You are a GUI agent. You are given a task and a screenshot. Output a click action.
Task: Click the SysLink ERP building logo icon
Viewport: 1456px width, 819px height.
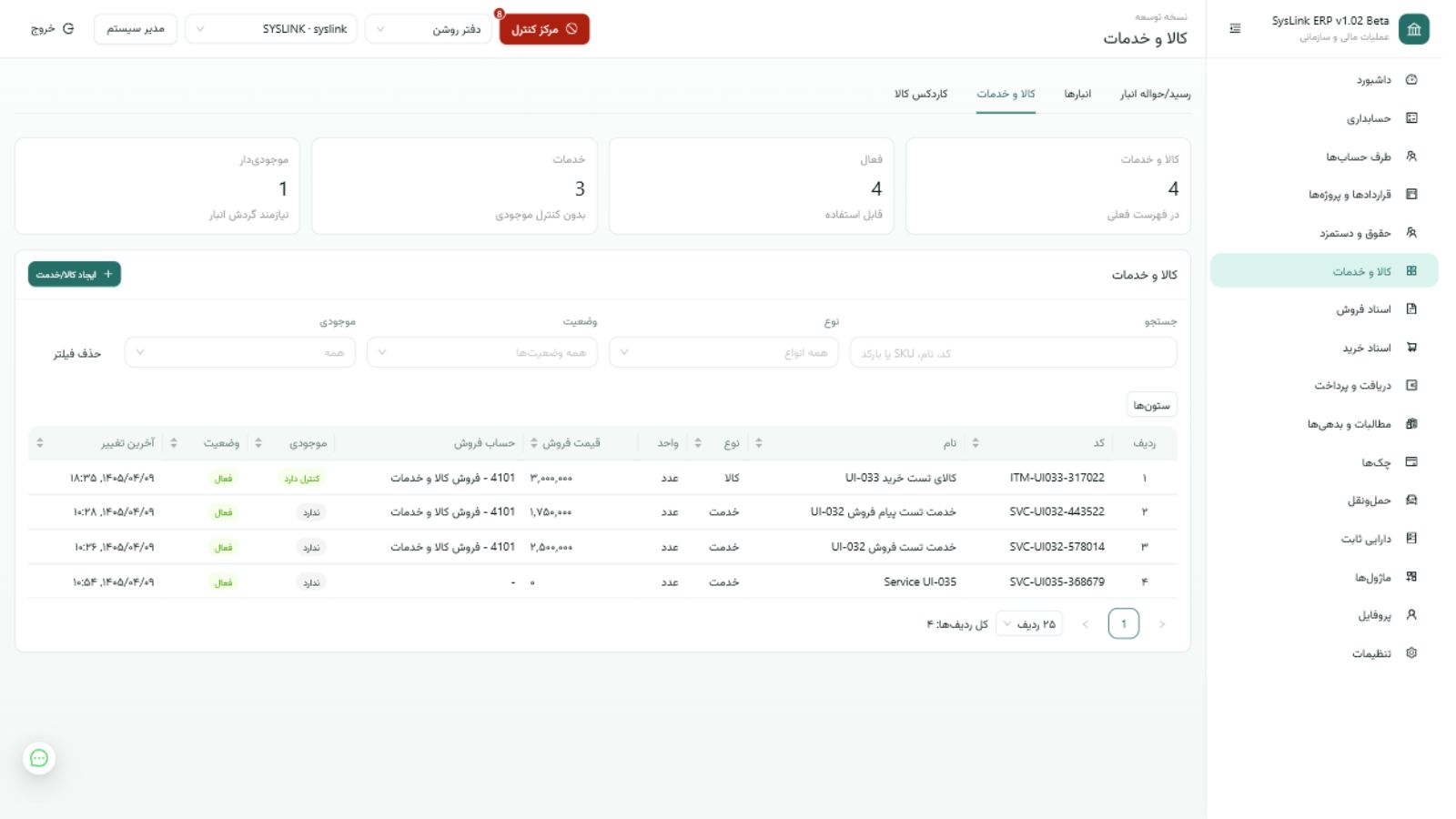click(x=1413, y=29)
